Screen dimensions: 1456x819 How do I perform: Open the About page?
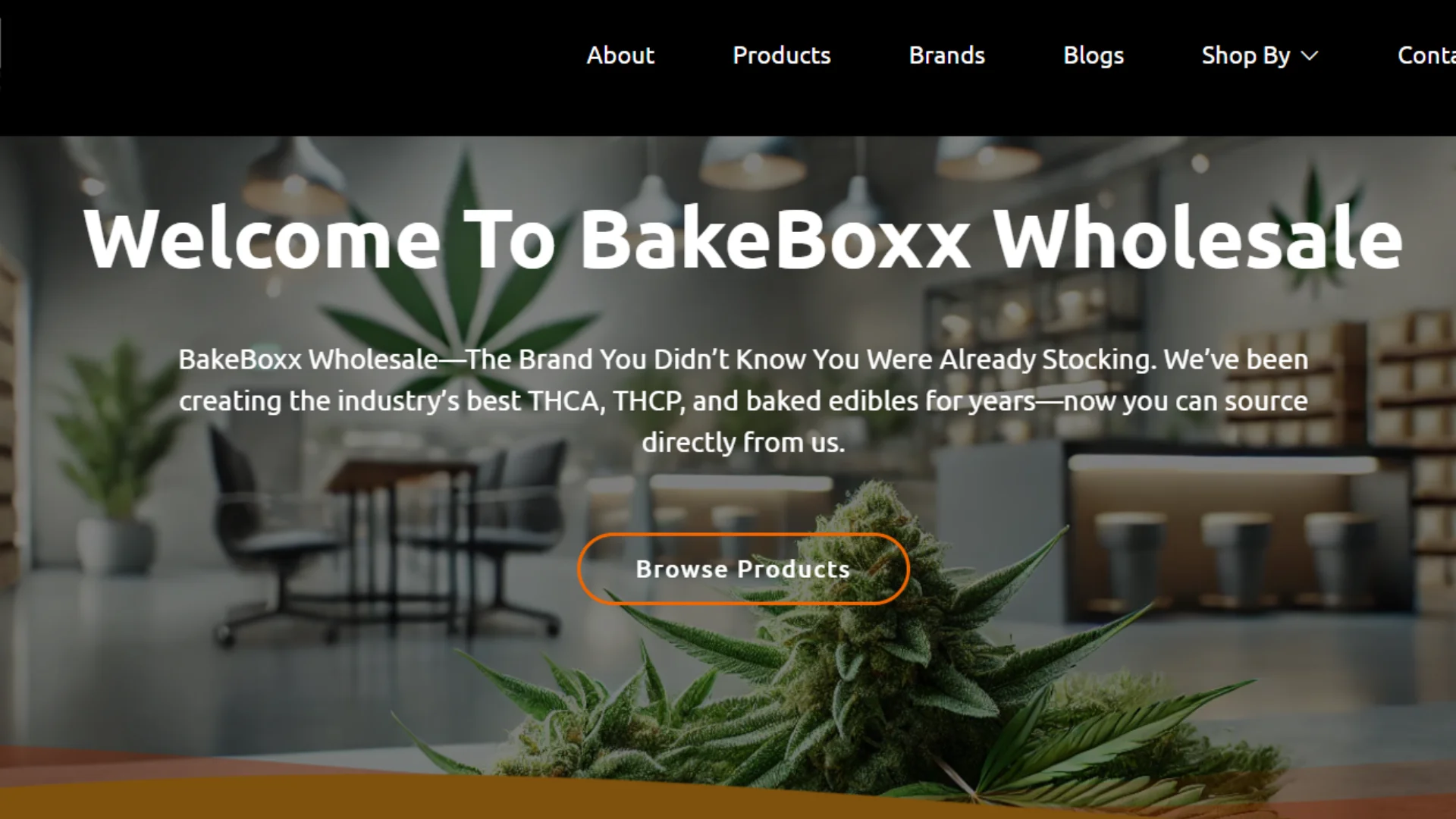tap(620, 55)
